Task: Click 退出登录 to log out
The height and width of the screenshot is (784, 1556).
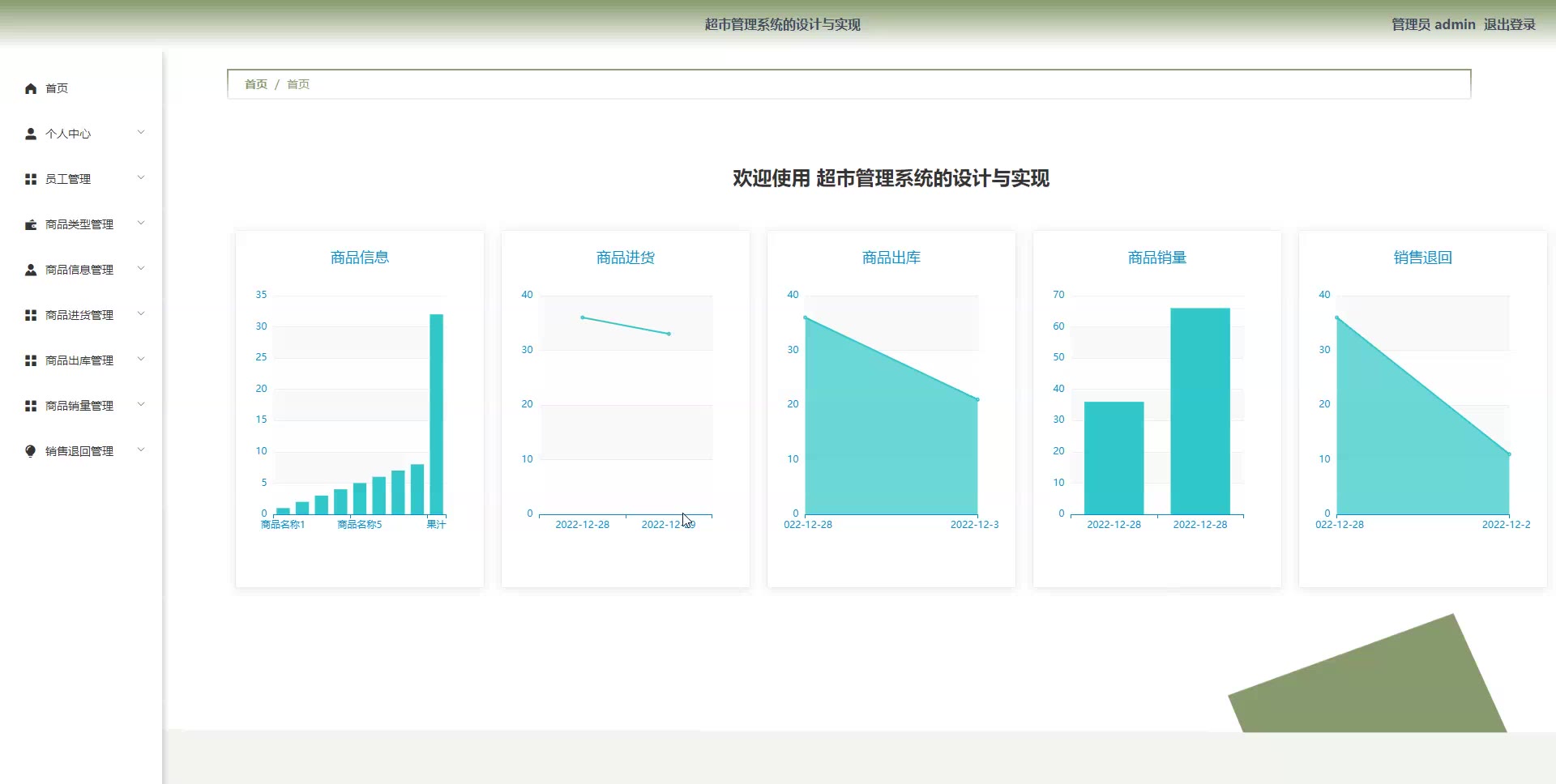Action: 1509,24
